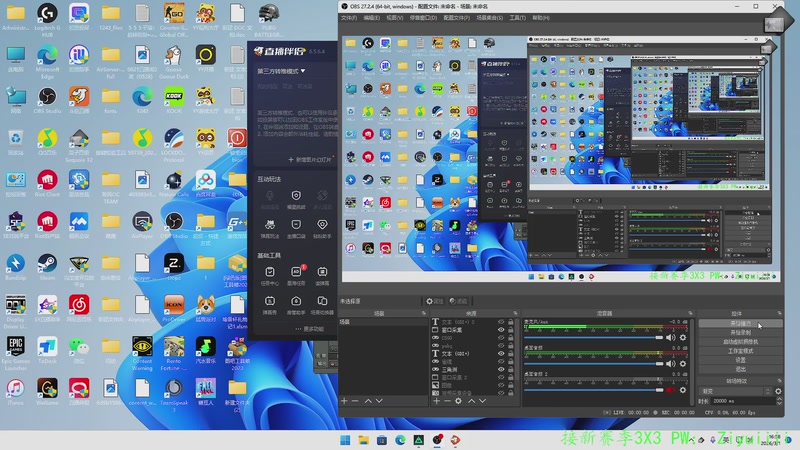
Task: Mute the 麦克风/Aux audio channel
Action: pos(670,337)
